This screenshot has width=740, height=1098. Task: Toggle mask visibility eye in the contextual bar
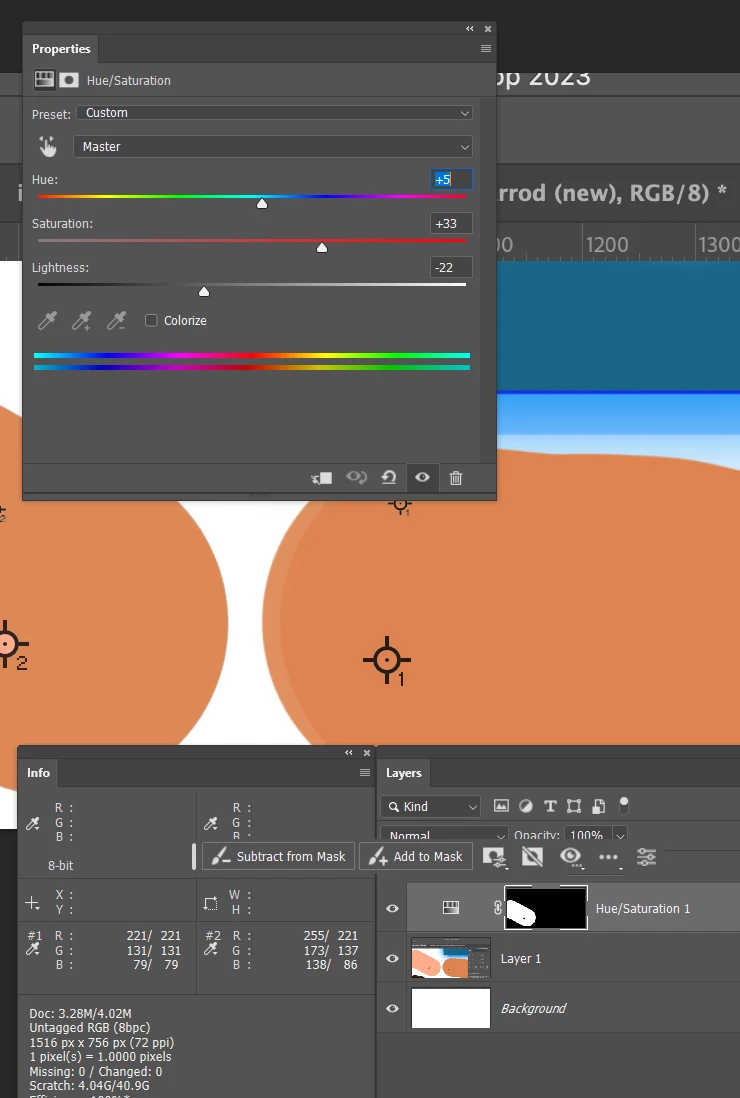tap(571, 856)
